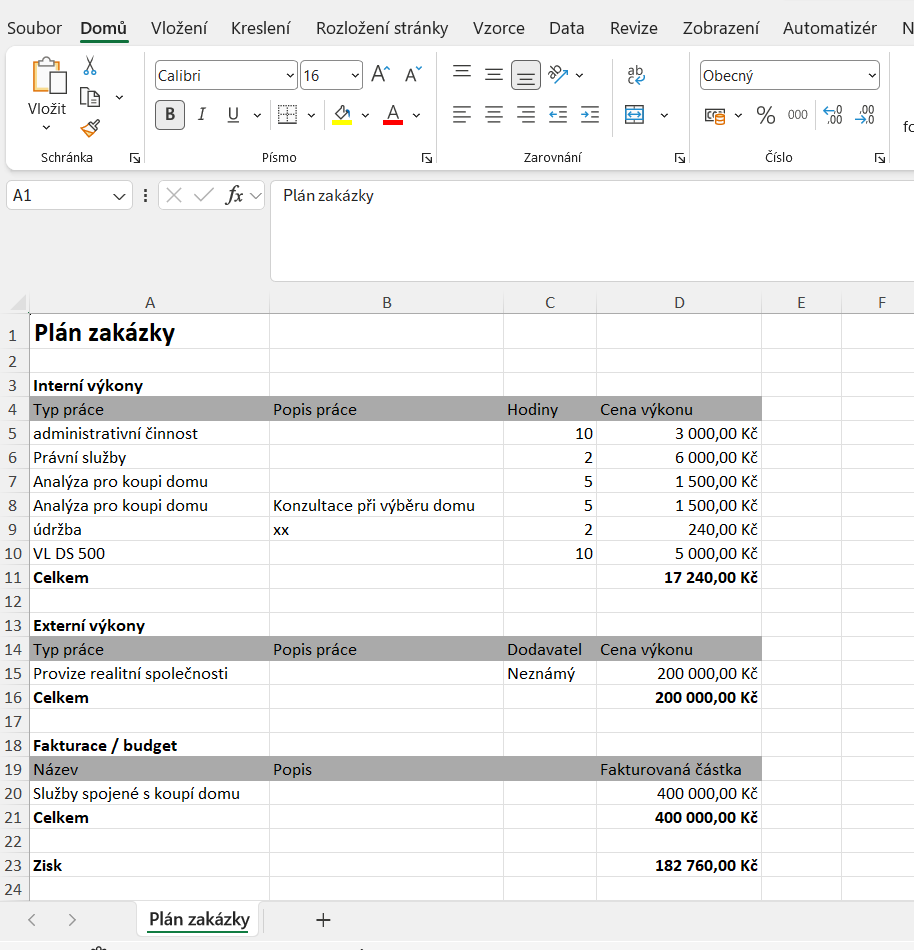The width and height of the screenshot is (914, 950).
Task: Apply Percent style format
Action: 766,115
